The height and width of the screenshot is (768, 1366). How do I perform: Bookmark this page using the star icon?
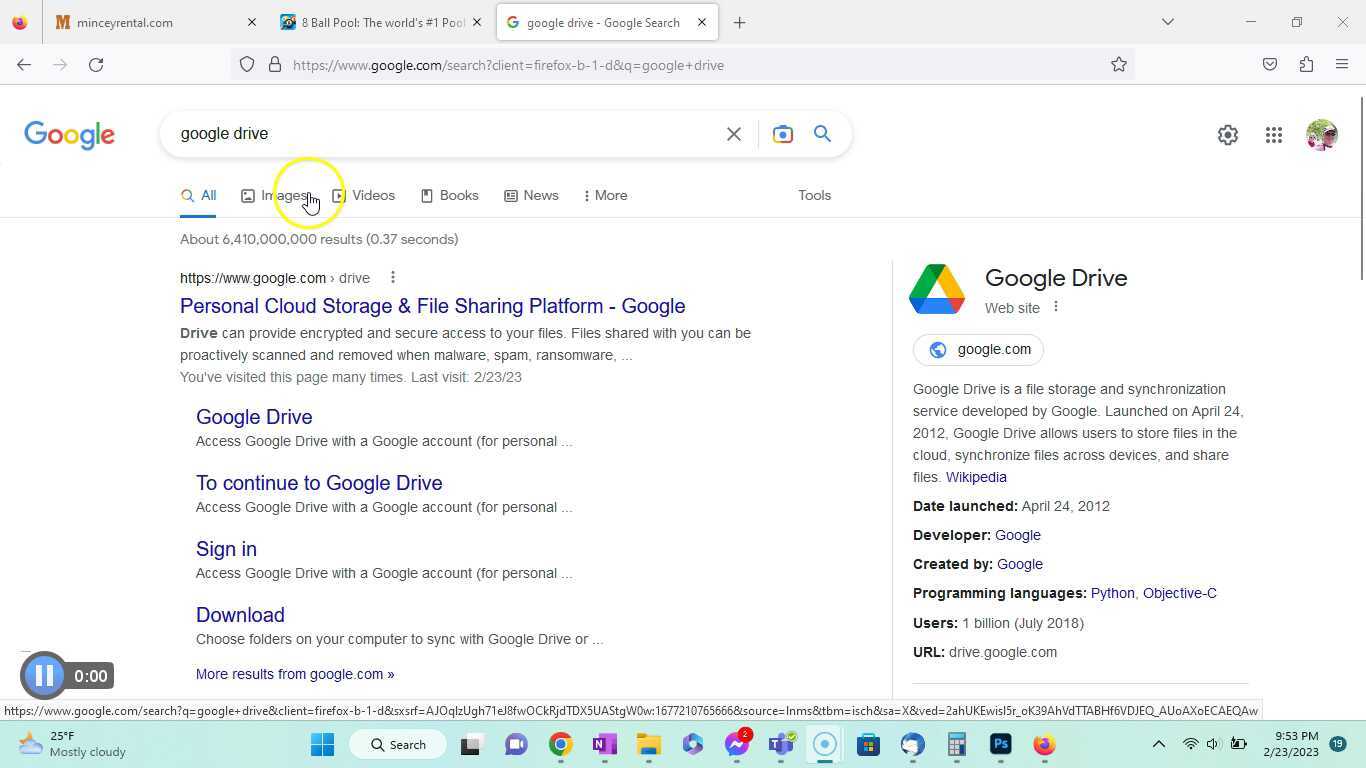[x=1120, y=64]
